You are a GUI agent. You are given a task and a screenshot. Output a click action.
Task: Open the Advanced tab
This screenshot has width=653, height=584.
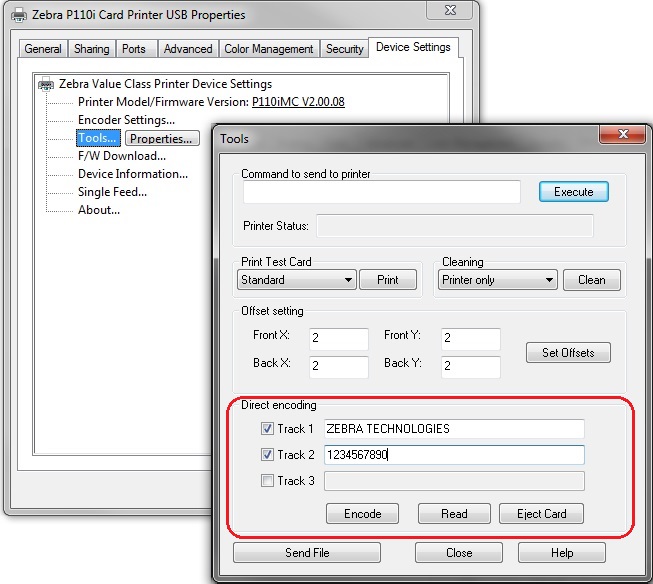188,49
